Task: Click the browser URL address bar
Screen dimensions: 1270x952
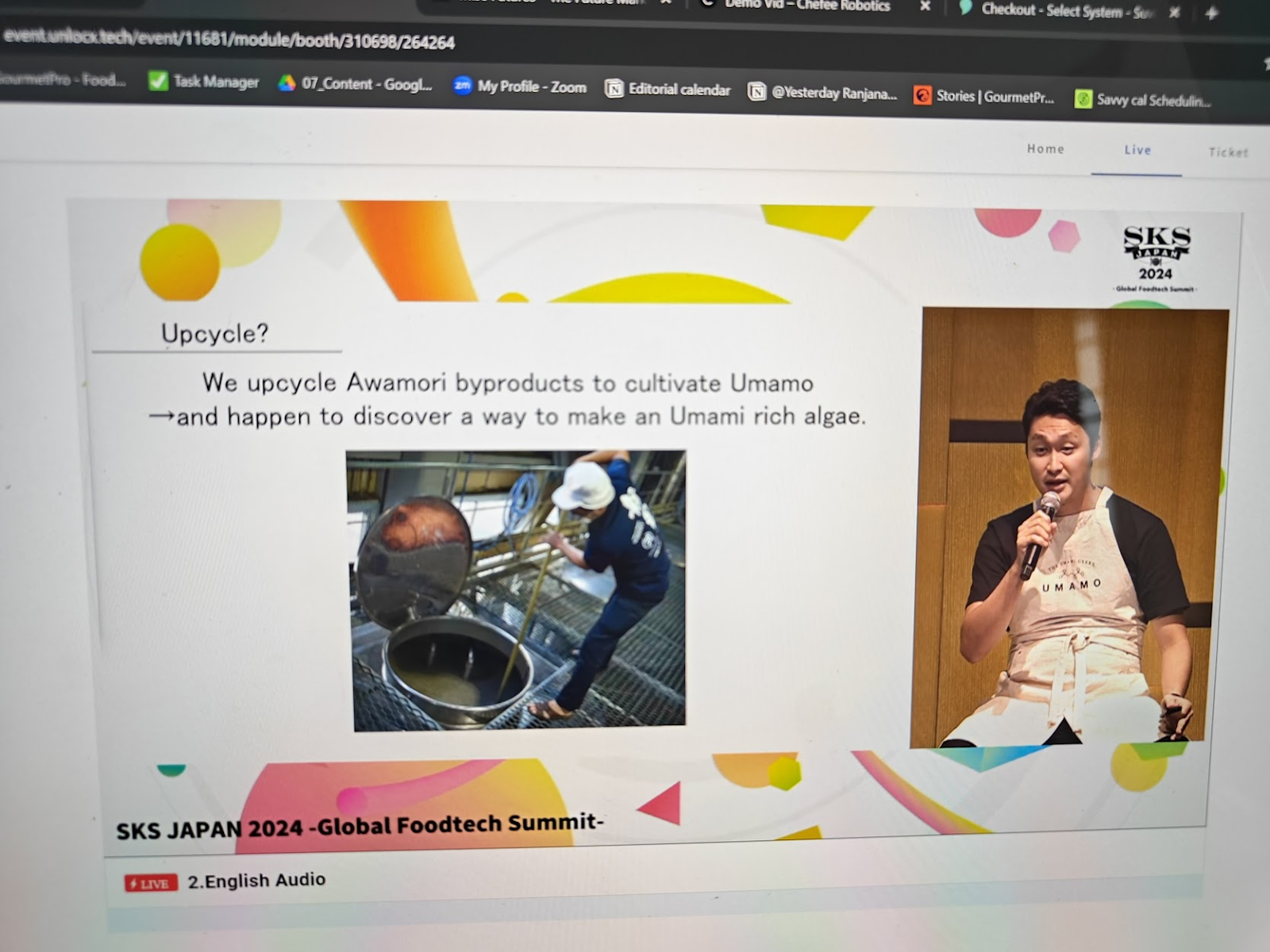Action: tap(230, 40)
